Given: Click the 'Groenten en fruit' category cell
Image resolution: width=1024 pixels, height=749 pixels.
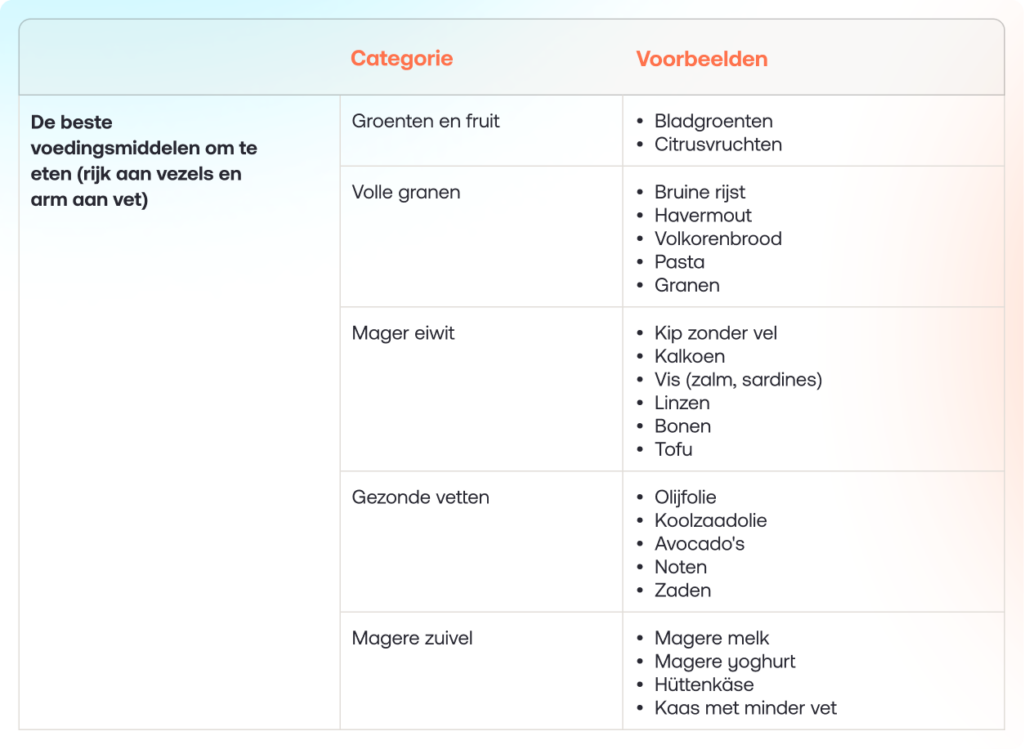Looking at the screenshot, I should (425, 121).
